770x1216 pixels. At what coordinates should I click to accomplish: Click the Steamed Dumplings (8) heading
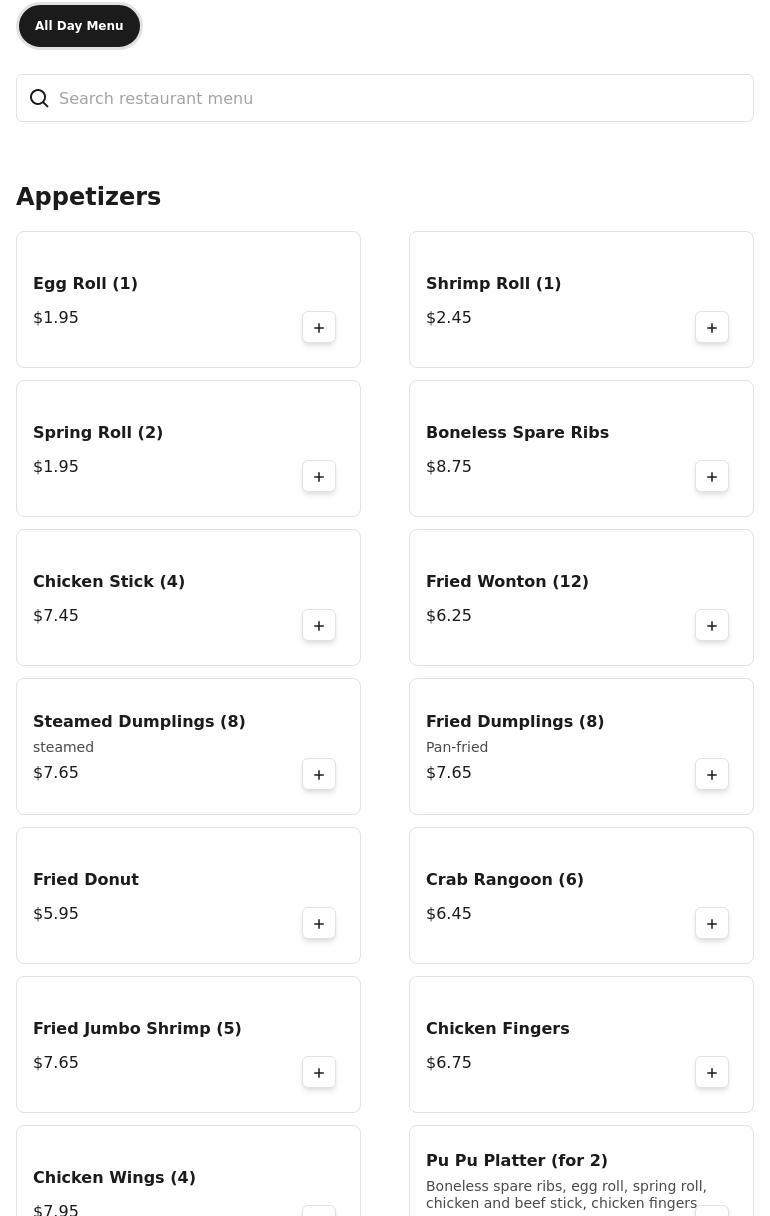tap(139, 721)
